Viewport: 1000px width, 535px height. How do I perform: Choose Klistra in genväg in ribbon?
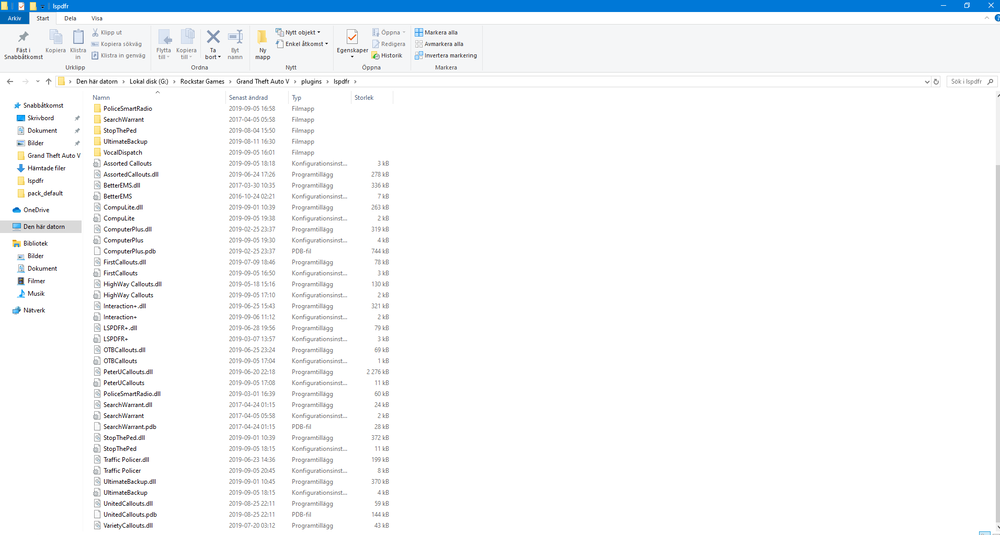point(119,55)
